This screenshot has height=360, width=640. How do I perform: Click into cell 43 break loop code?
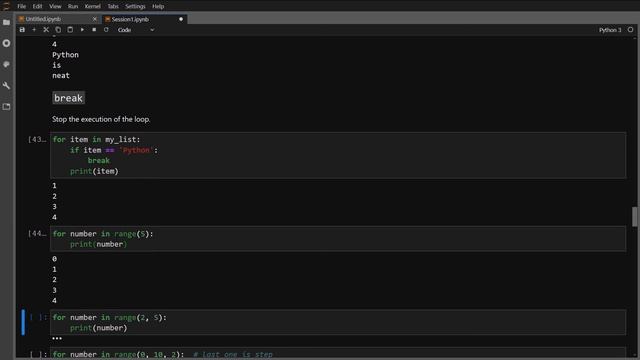pos(338,155)
